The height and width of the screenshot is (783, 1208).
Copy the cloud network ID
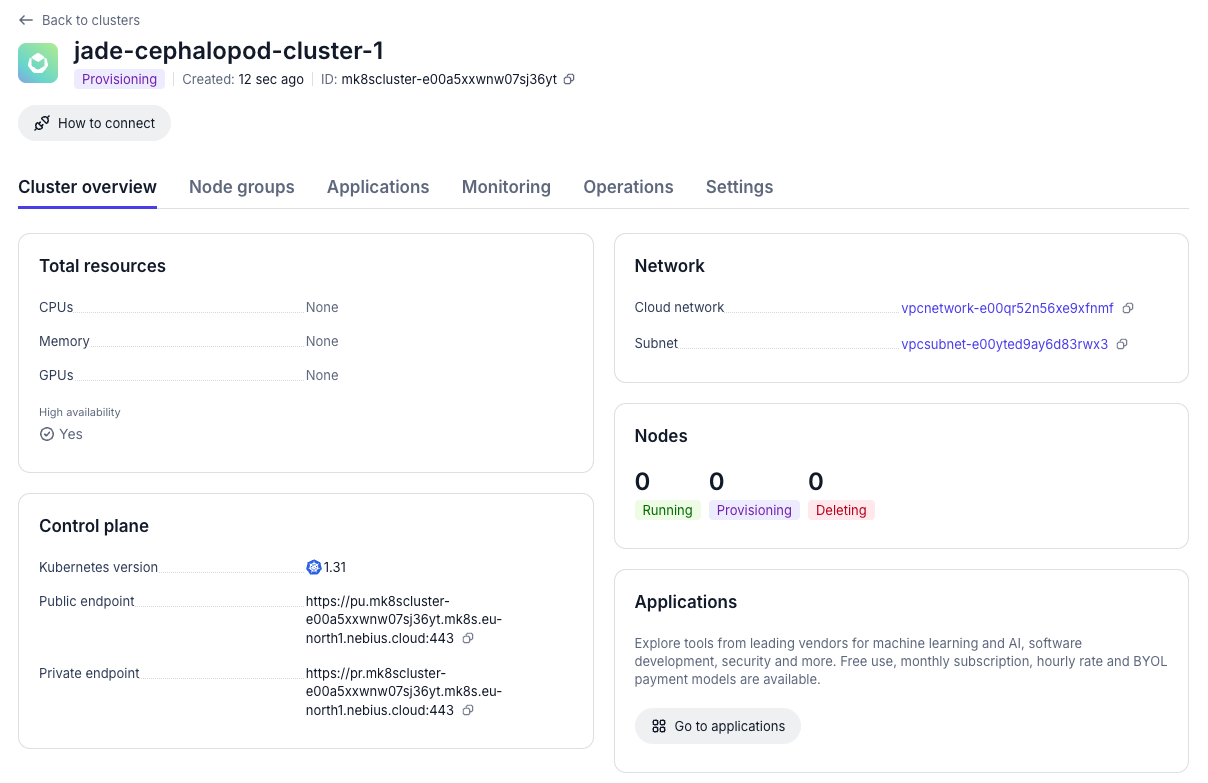1128,308
